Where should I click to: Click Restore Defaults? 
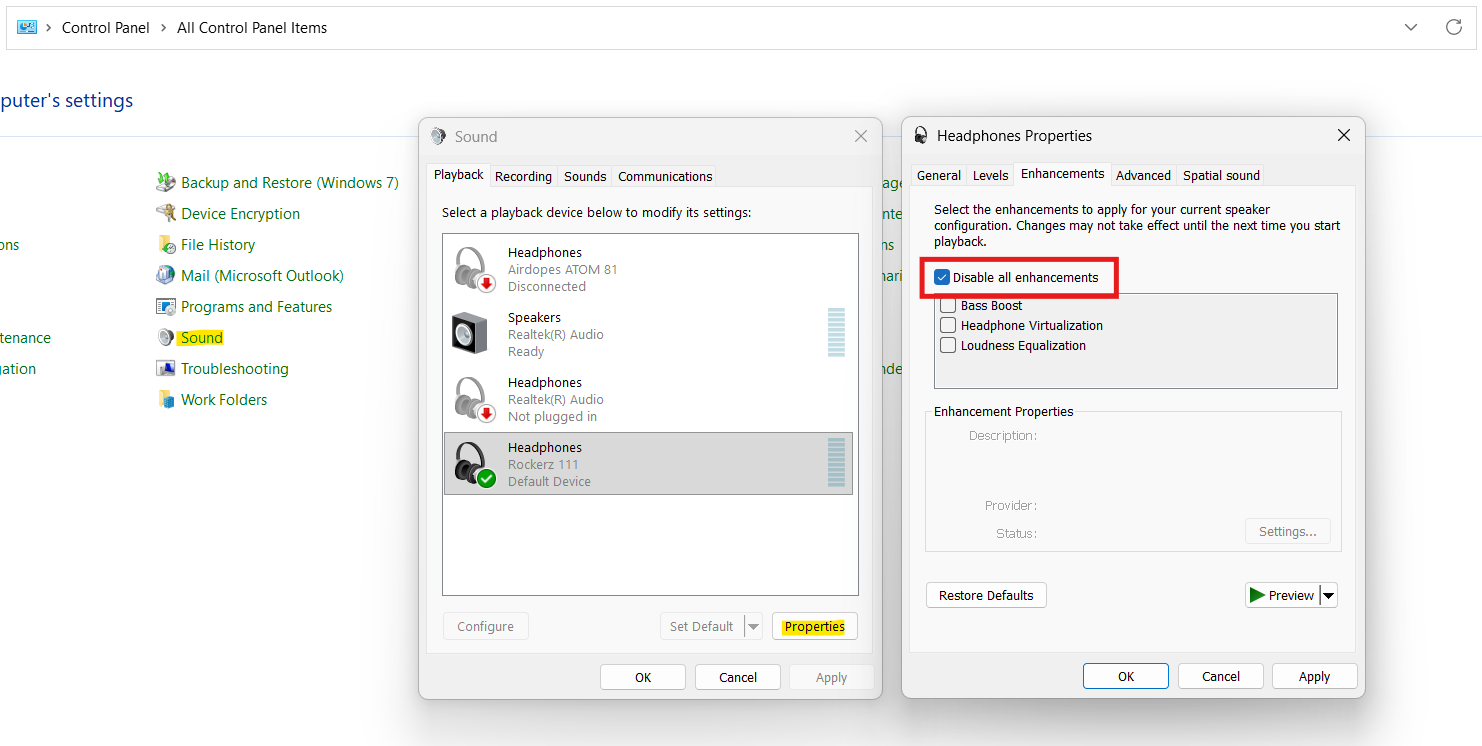pos(986,594)
